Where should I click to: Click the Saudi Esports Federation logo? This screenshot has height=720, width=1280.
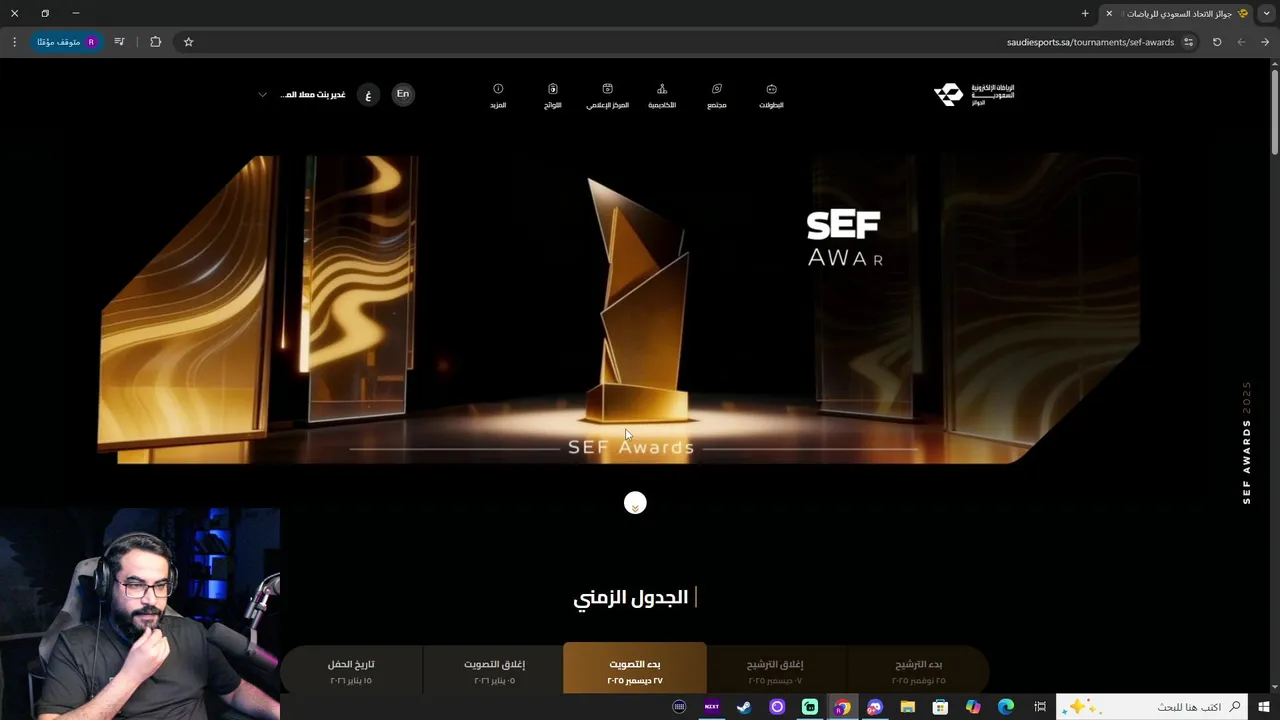pyautogui.click(x=974, y=95)
